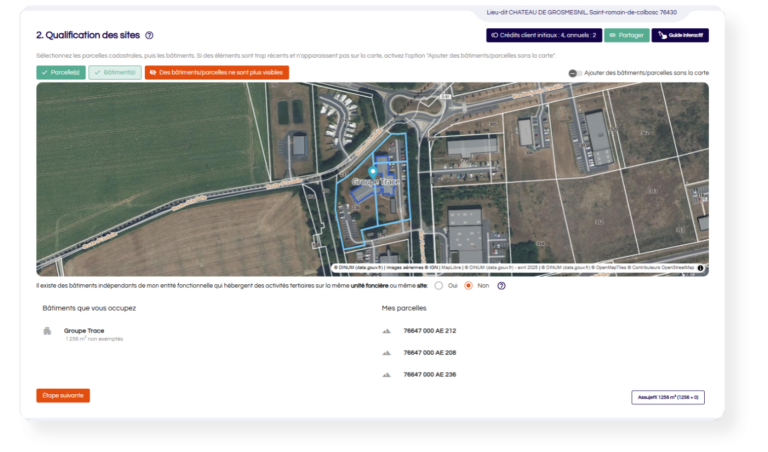The width and height of the screenshot is (768, 452).
Task: Click the Assujetti 1258 m² summary button
Action: tap(667, 397)
